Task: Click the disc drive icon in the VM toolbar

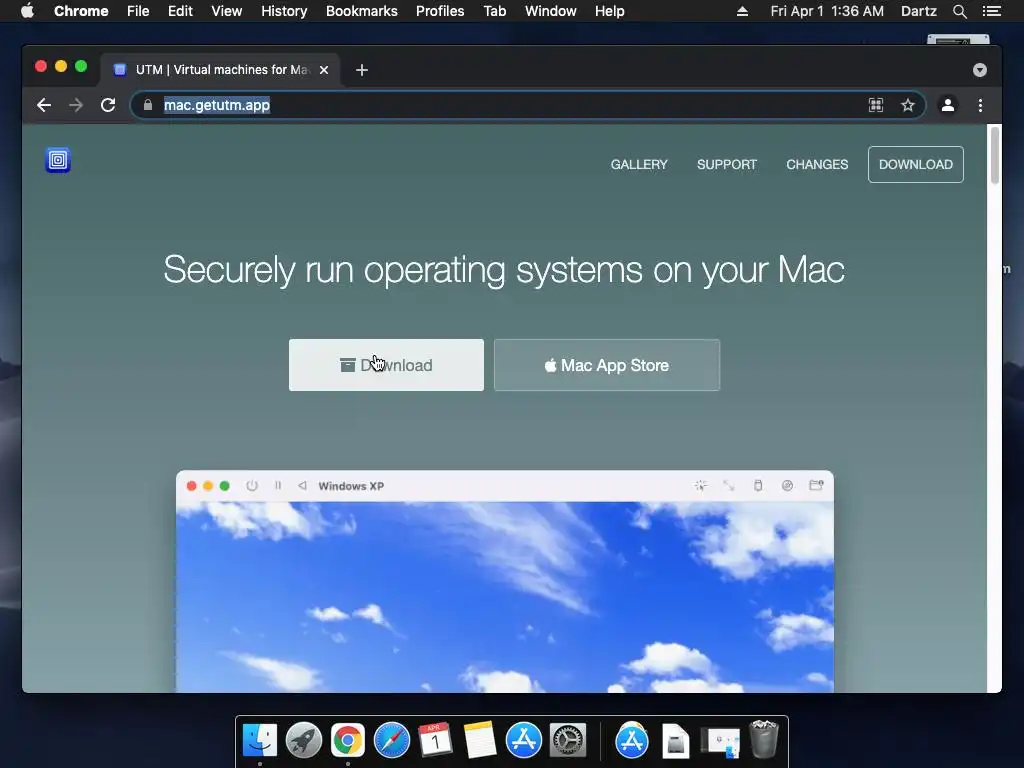Action: pos(788,485)
